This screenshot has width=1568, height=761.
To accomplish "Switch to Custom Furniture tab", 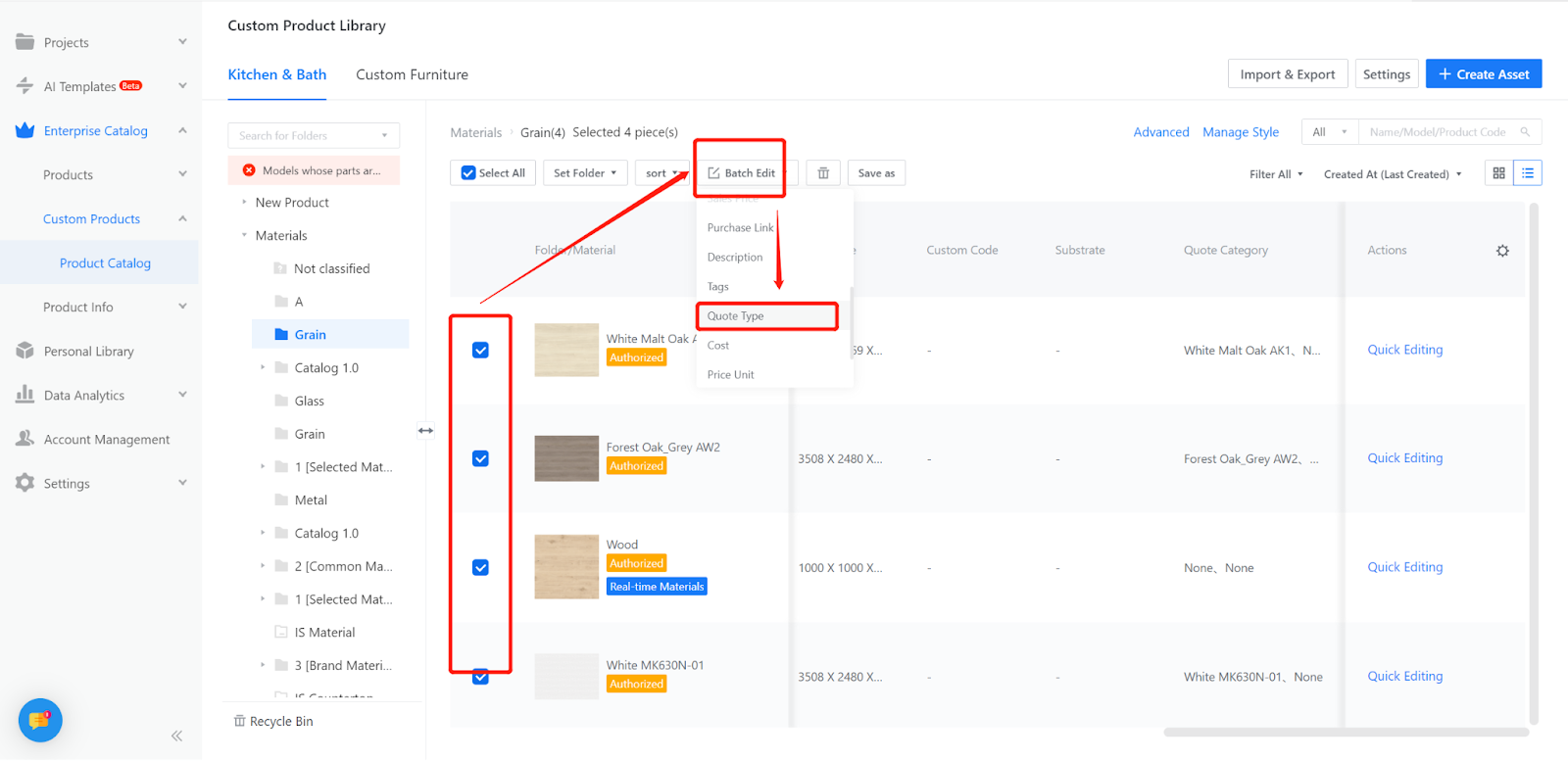I will (412, 74).
